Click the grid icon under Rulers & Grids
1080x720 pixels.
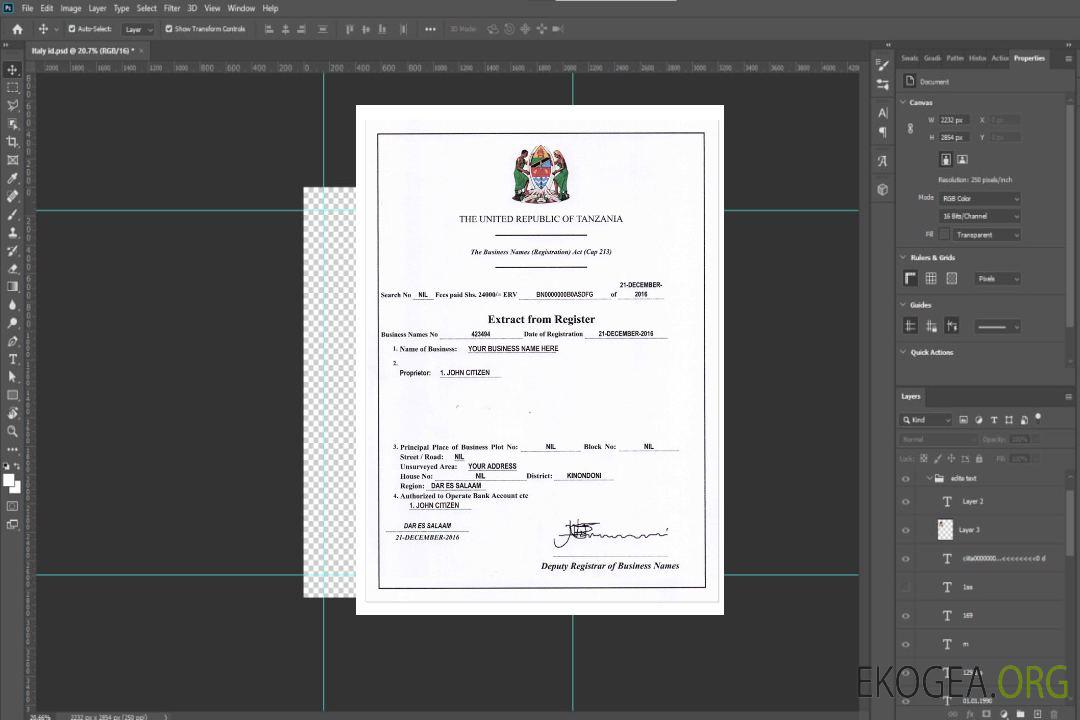(931, 278)
